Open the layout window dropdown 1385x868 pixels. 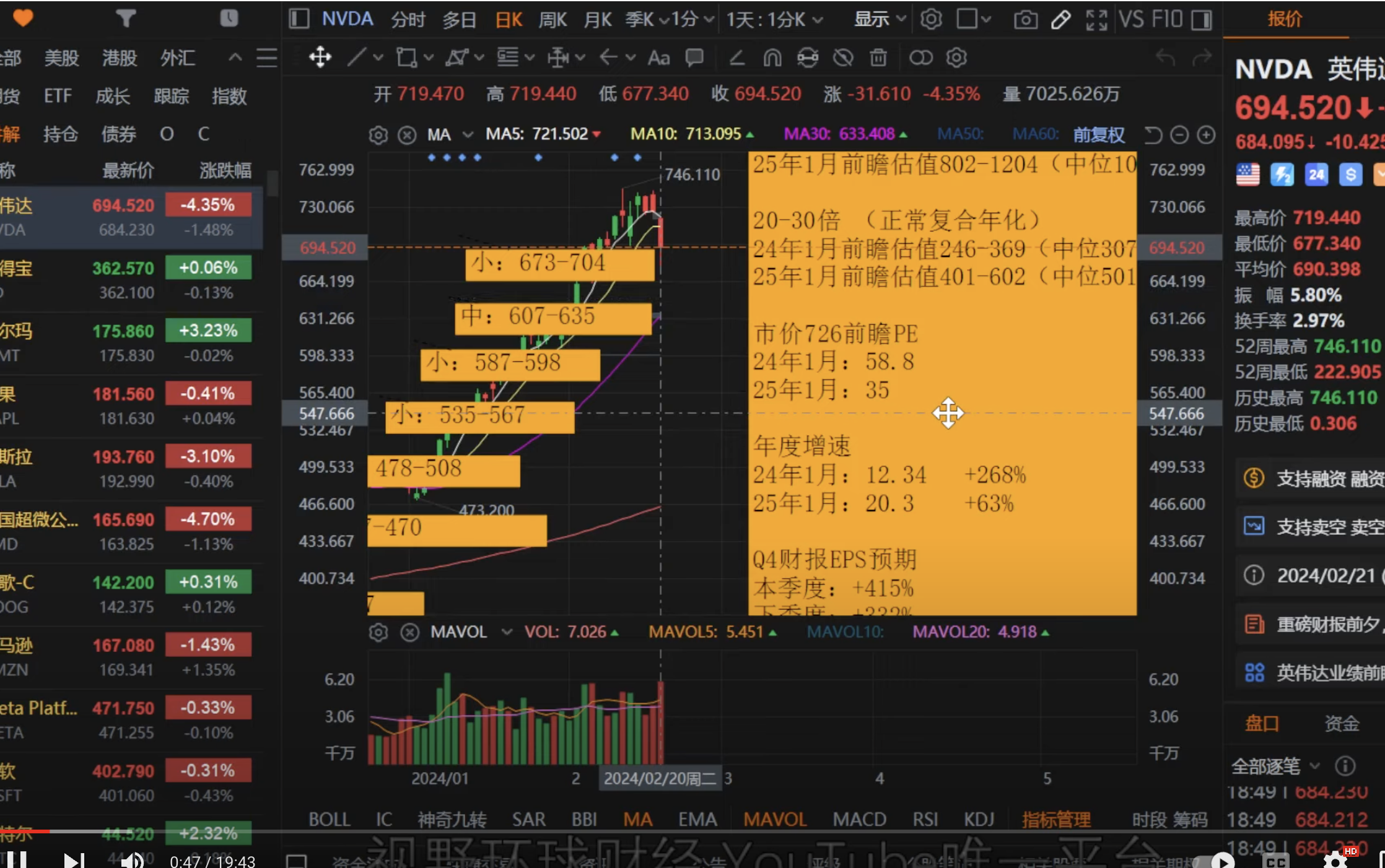974,19
